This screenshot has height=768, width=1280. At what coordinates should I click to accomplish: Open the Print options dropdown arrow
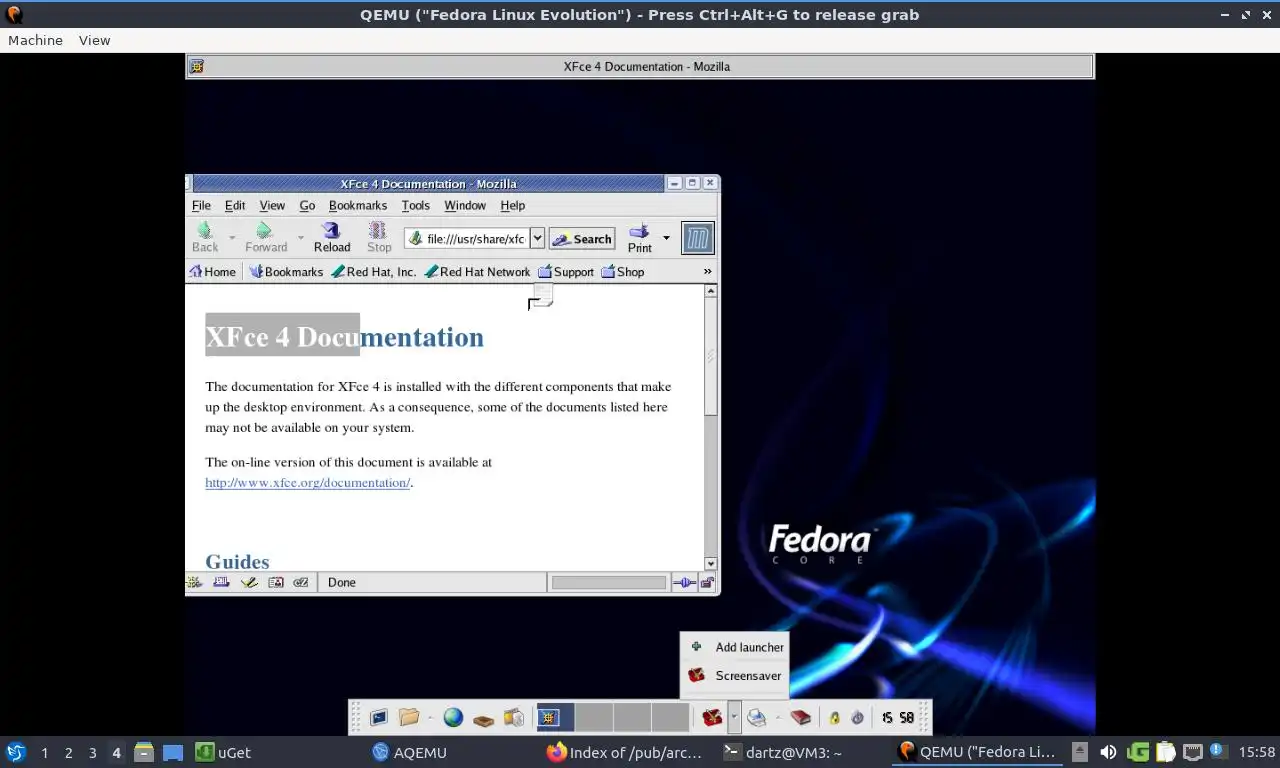[666, 238]
